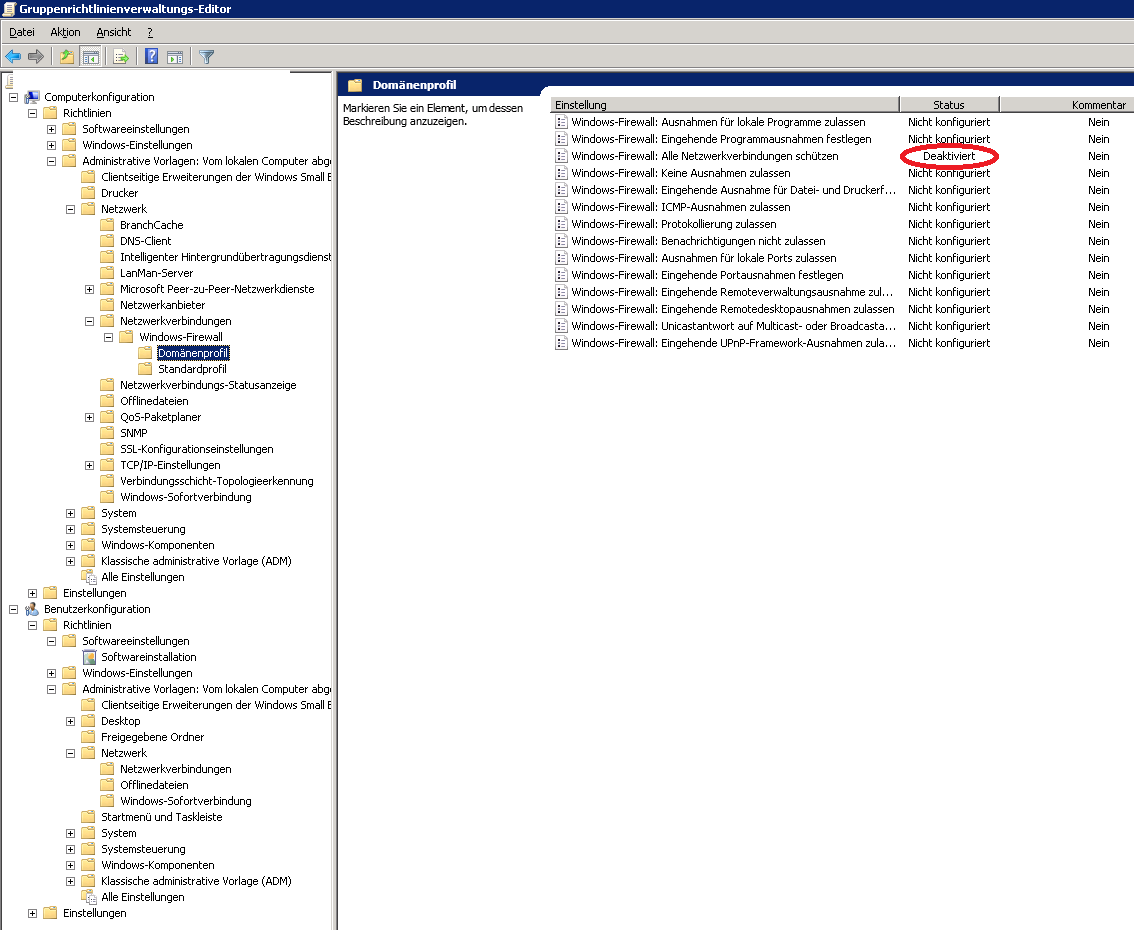Select Windows-Sofortverbindung under Benutzerkonfiguration

click(186, 801)
